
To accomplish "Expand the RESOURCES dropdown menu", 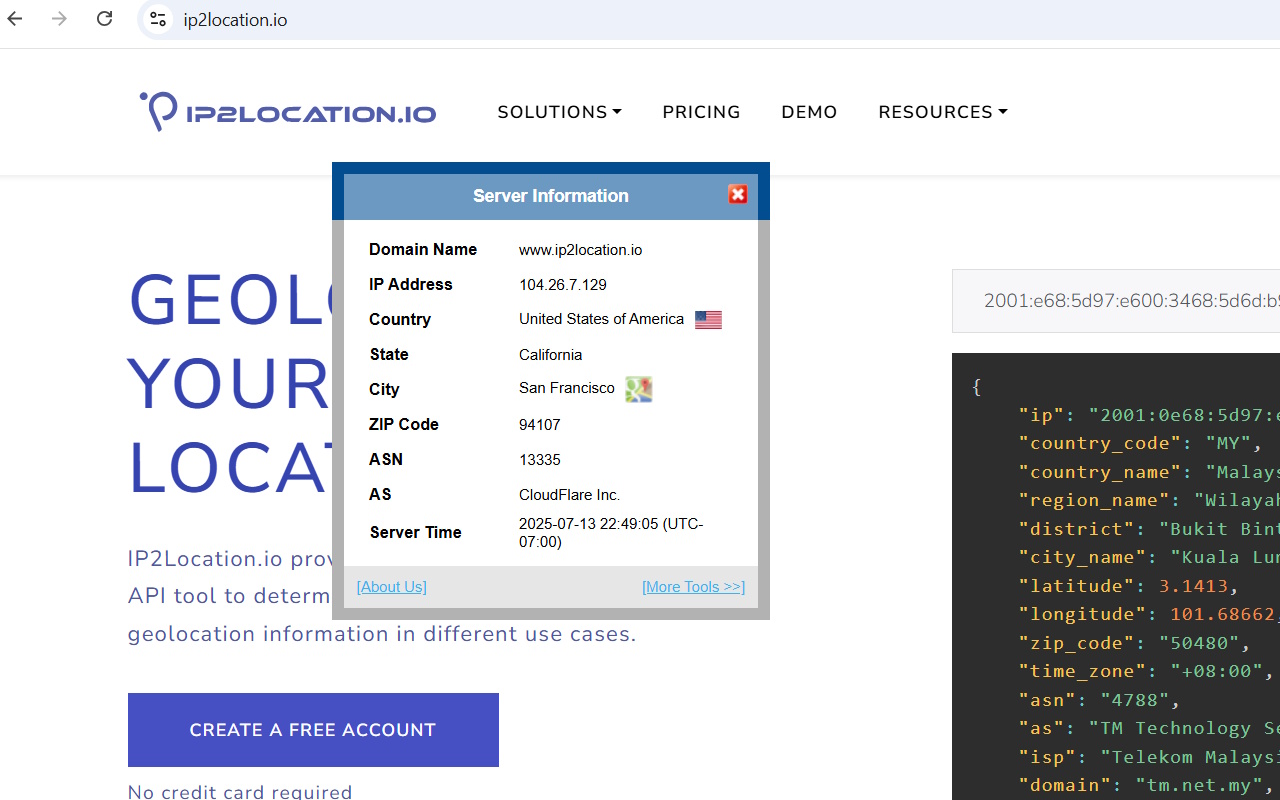I will coord(941,112).
